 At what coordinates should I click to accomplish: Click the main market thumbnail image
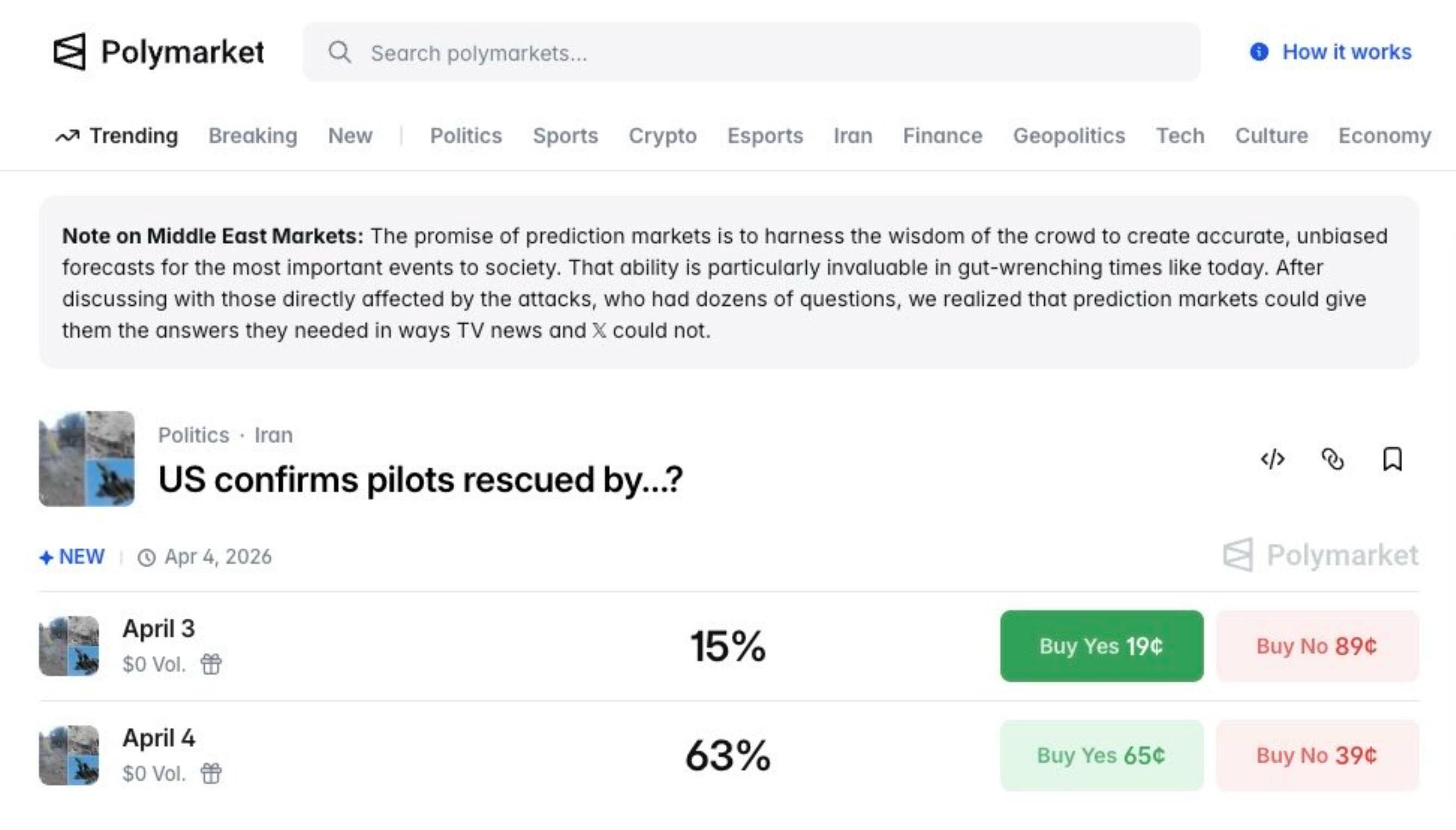86,459
